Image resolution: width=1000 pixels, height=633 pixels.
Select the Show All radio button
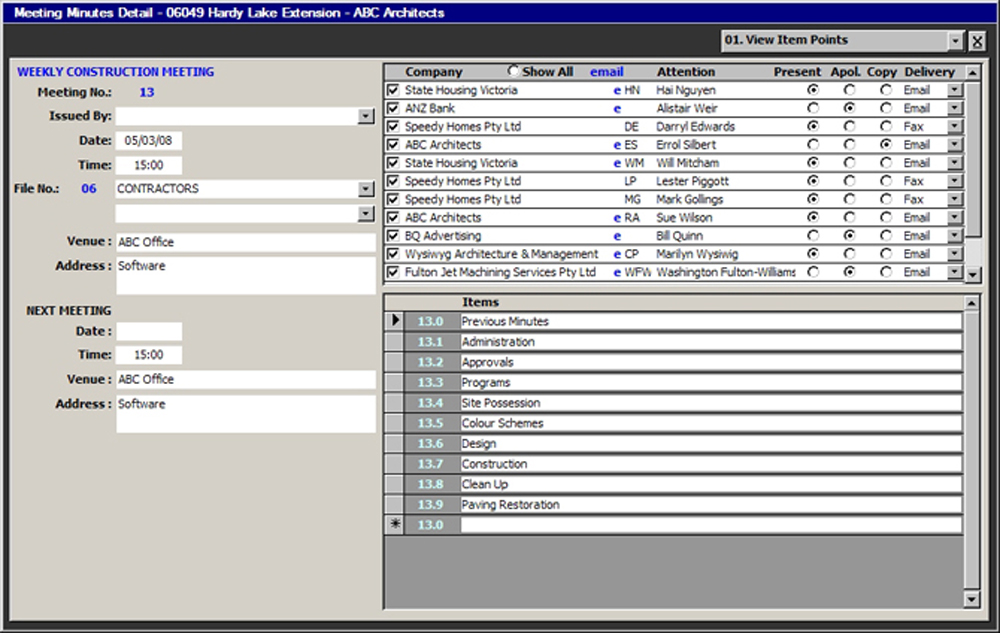514,71
